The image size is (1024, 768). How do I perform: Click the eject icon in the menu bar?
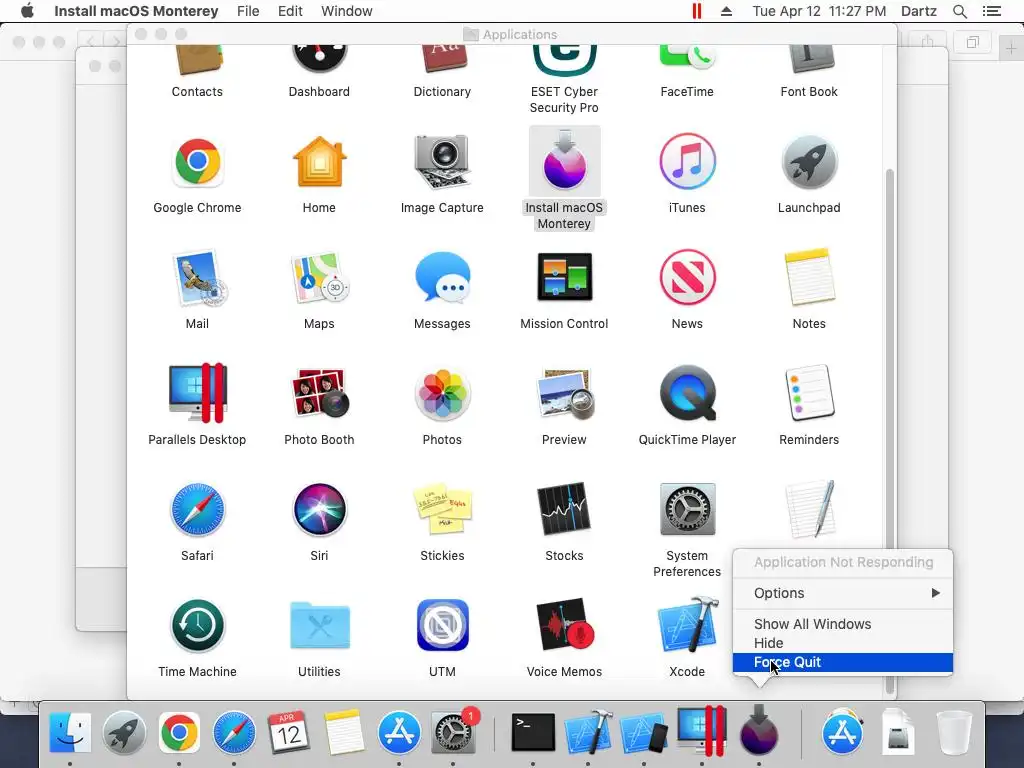point(726,11)
